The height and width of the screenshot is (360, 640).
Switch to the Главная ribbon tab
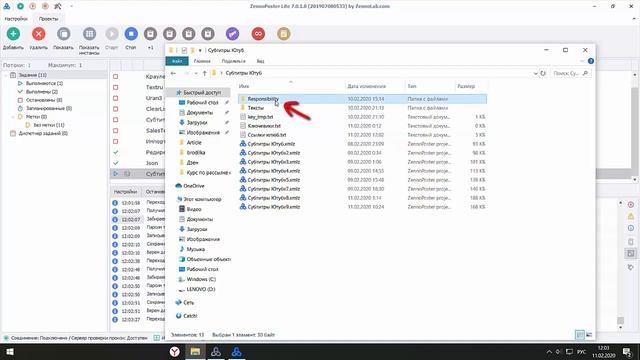(202, 61)
